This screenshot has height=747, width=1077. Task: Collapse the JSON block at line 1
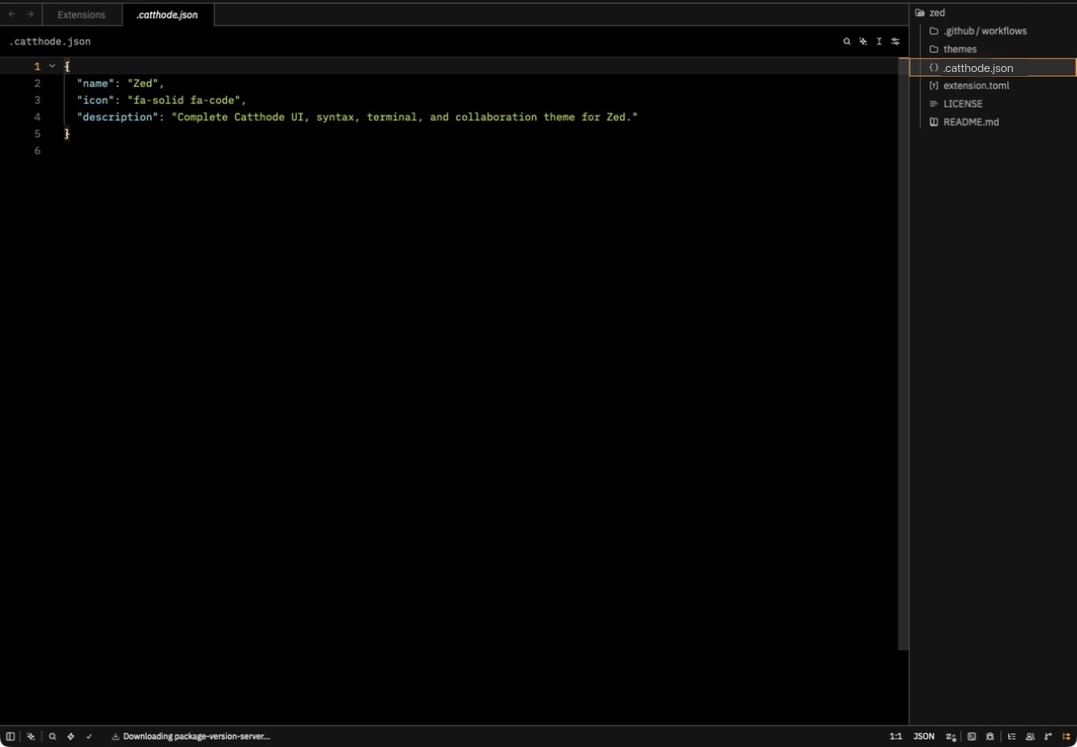tap(52, 66)
